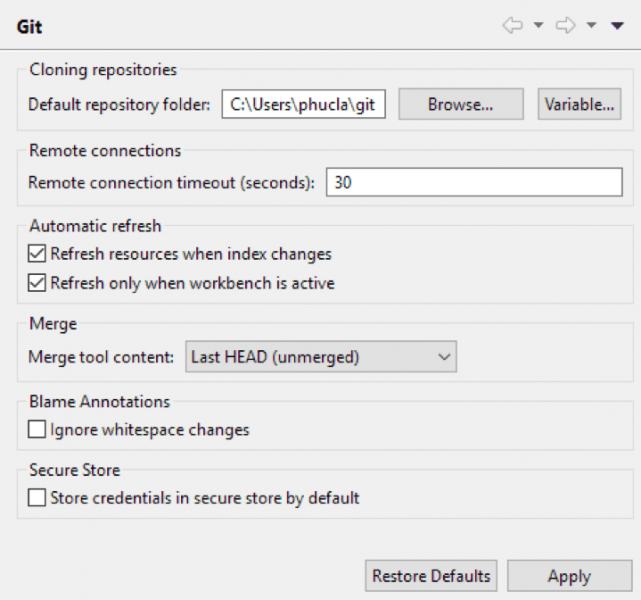Check Store credentials in secure store

tap(37, 497)
